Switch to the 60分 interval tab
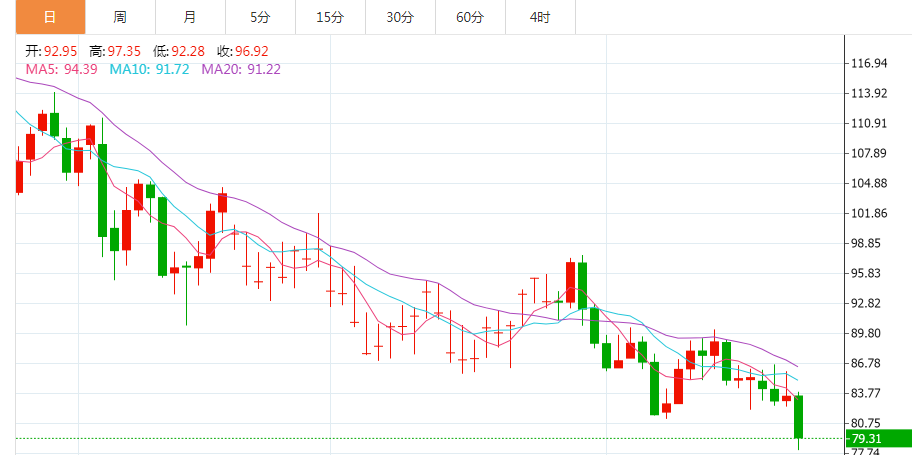Screen dimensions: 912x455 point(470,18)
